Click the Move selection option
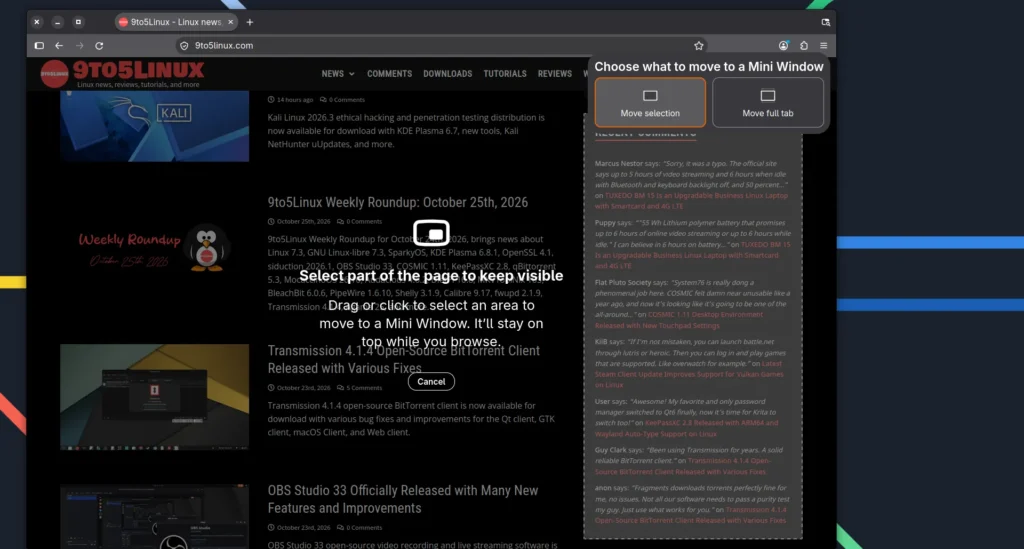 coord(650,102)
